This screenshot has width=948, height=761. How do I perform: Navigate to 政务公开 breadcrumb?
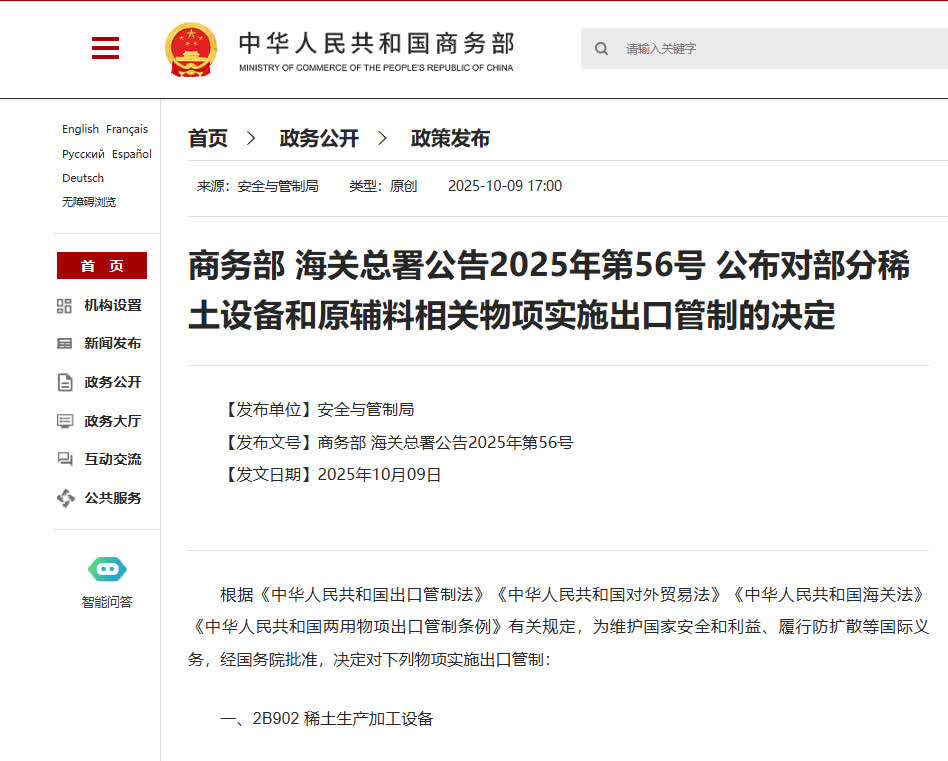[x=319, y=139]
